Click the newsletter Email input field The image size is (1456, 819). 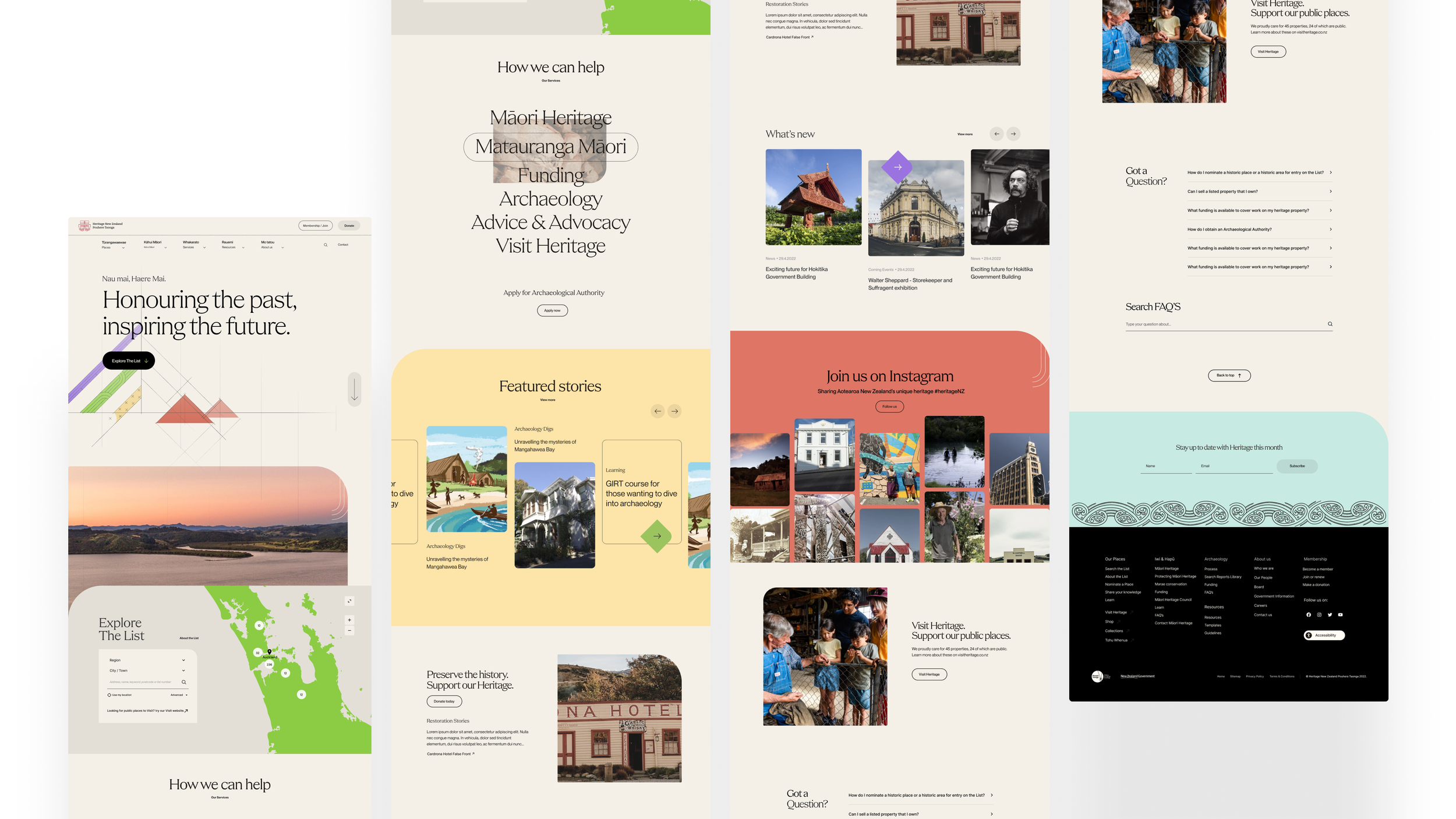(1234, 467)
